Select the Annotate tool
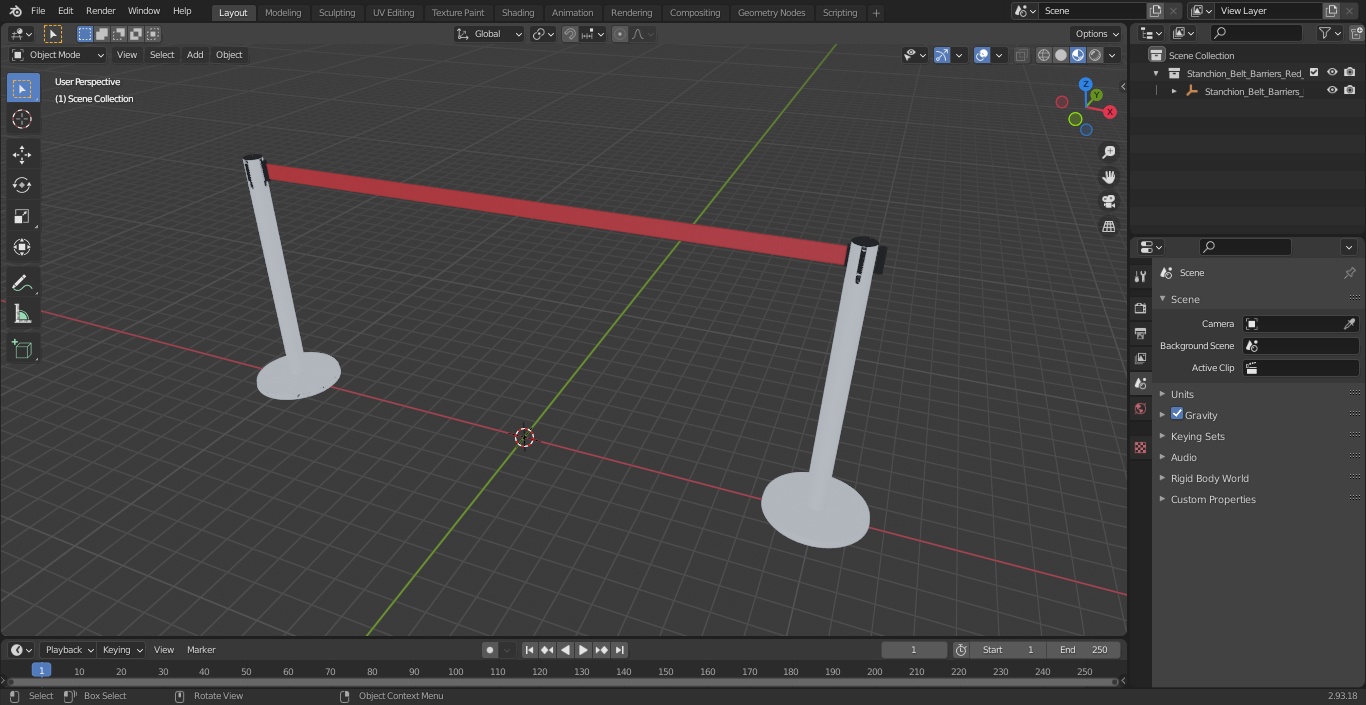Image resolution: width=1366 pixels, height=705 pixels. point(22,284)
